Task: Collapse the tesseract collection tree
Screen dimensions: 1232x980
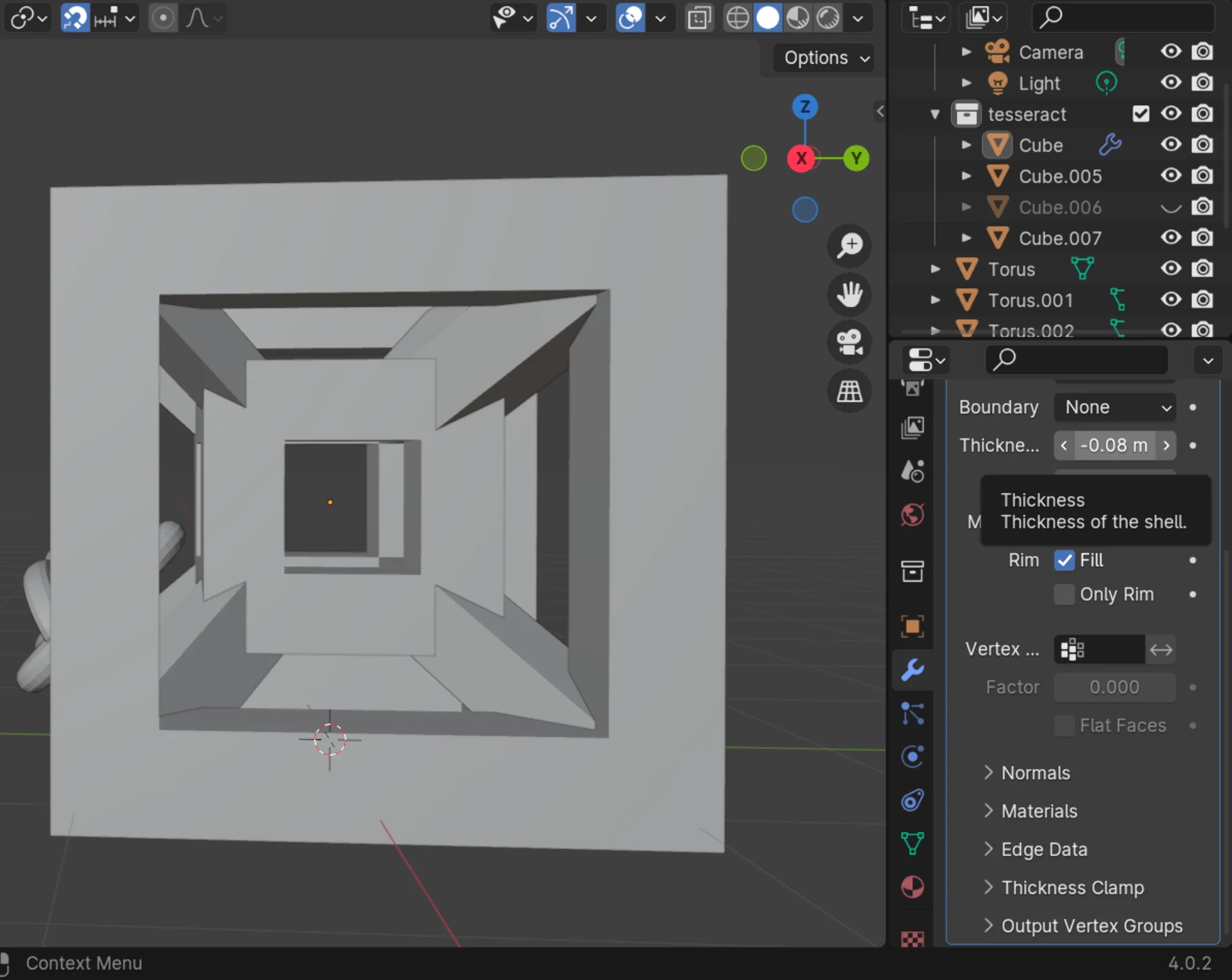Action: point(935,114)
